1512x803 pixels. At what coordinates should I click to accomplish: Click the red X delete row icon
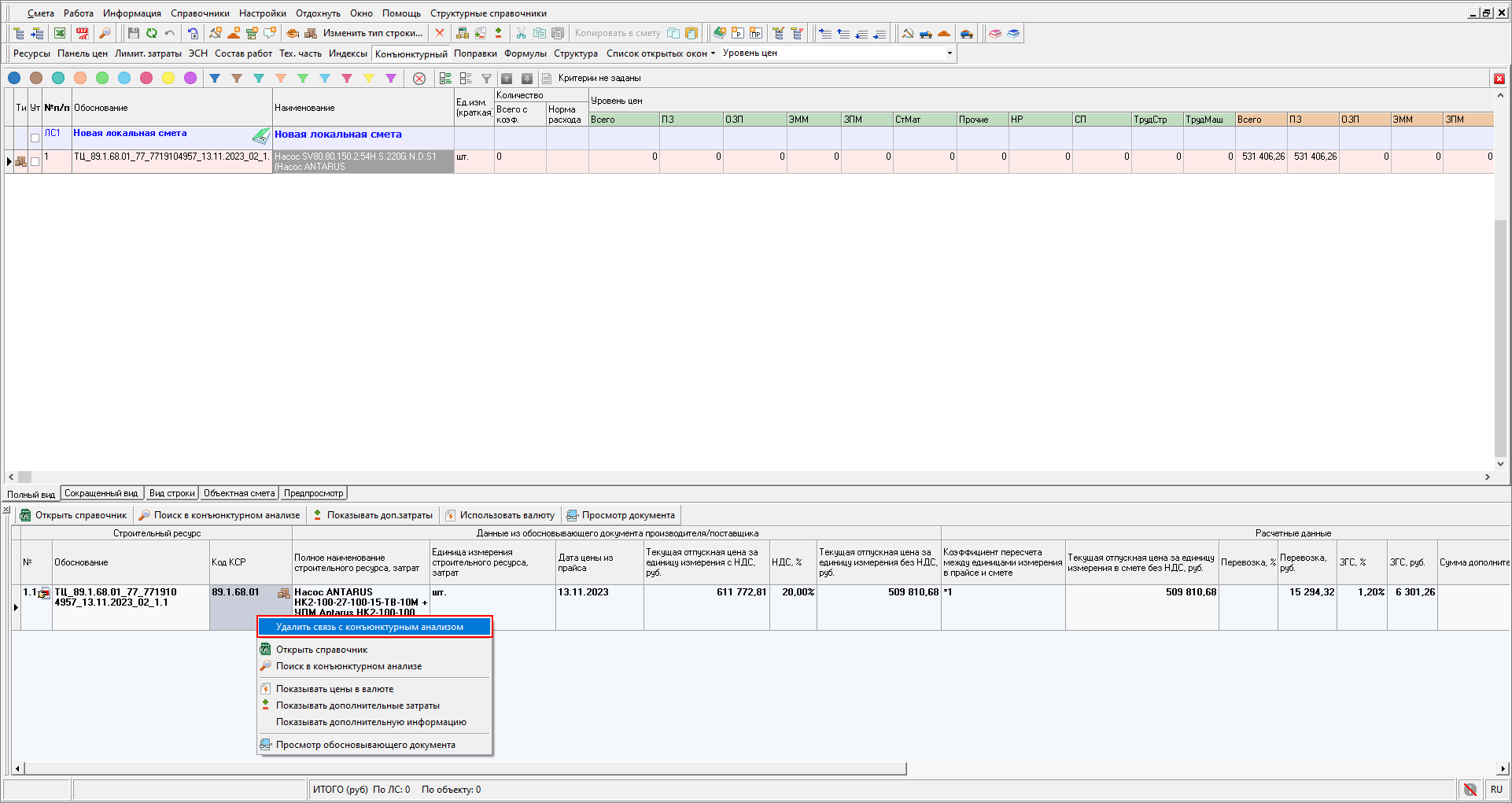pos(440,33)
